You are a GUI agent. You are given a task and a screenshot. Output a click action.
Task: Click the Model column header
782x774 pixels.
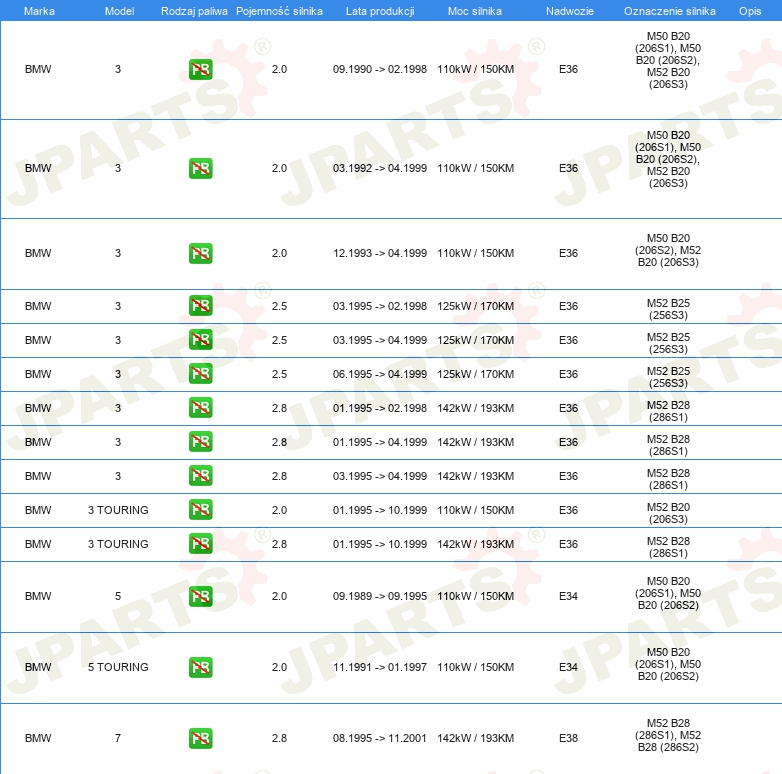pyautogui.click(x=119, y=11)
